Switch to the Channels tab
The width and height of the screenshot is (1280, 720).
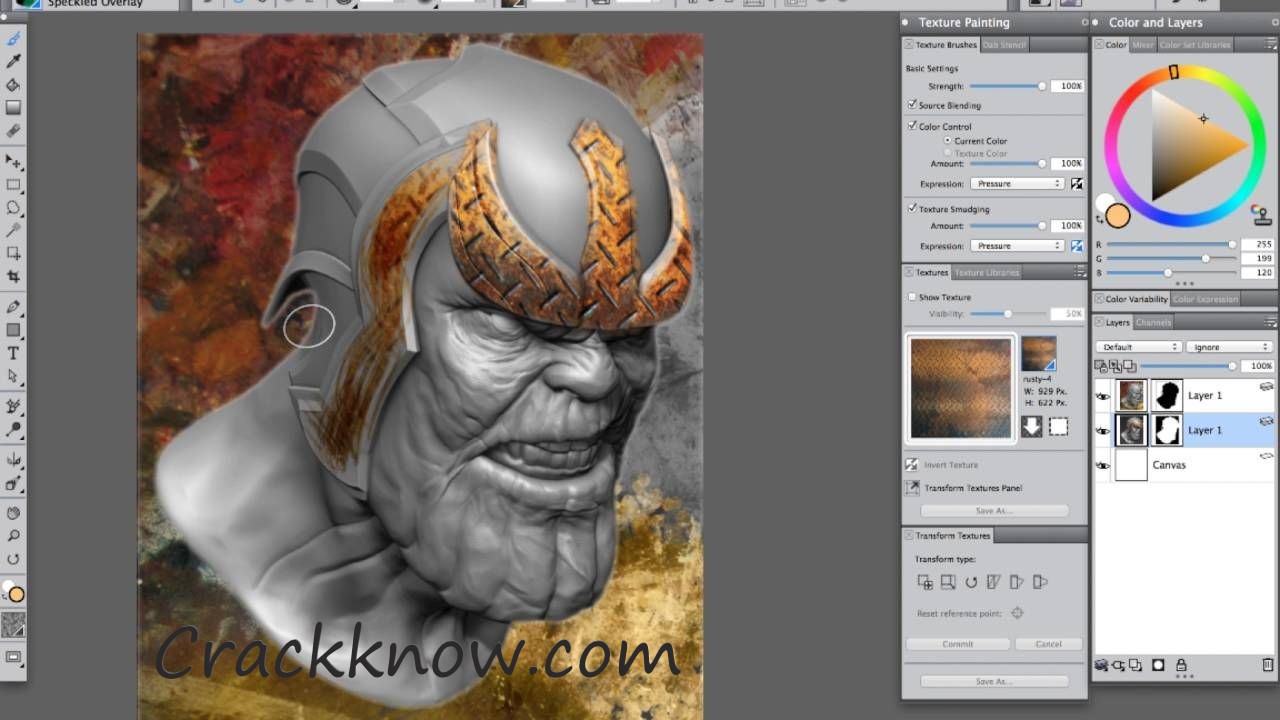[x=1153, y=322]
